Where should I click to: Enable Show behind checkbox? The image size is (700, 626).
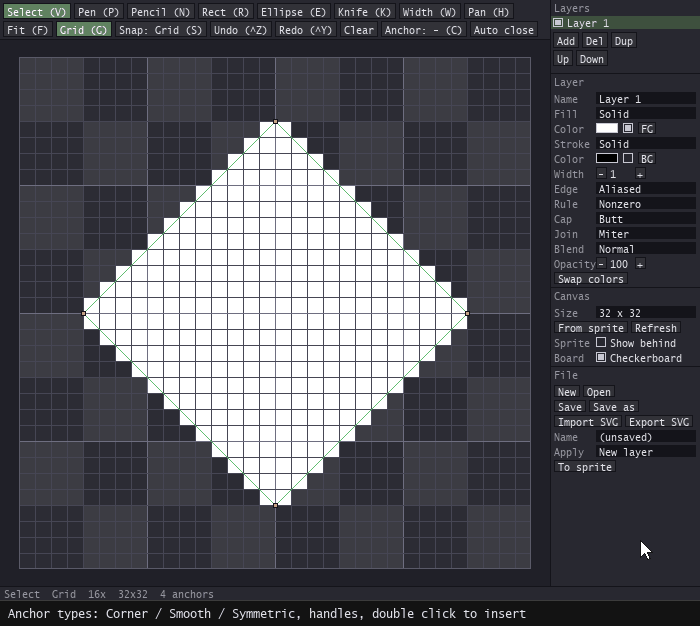pos(601,342)
